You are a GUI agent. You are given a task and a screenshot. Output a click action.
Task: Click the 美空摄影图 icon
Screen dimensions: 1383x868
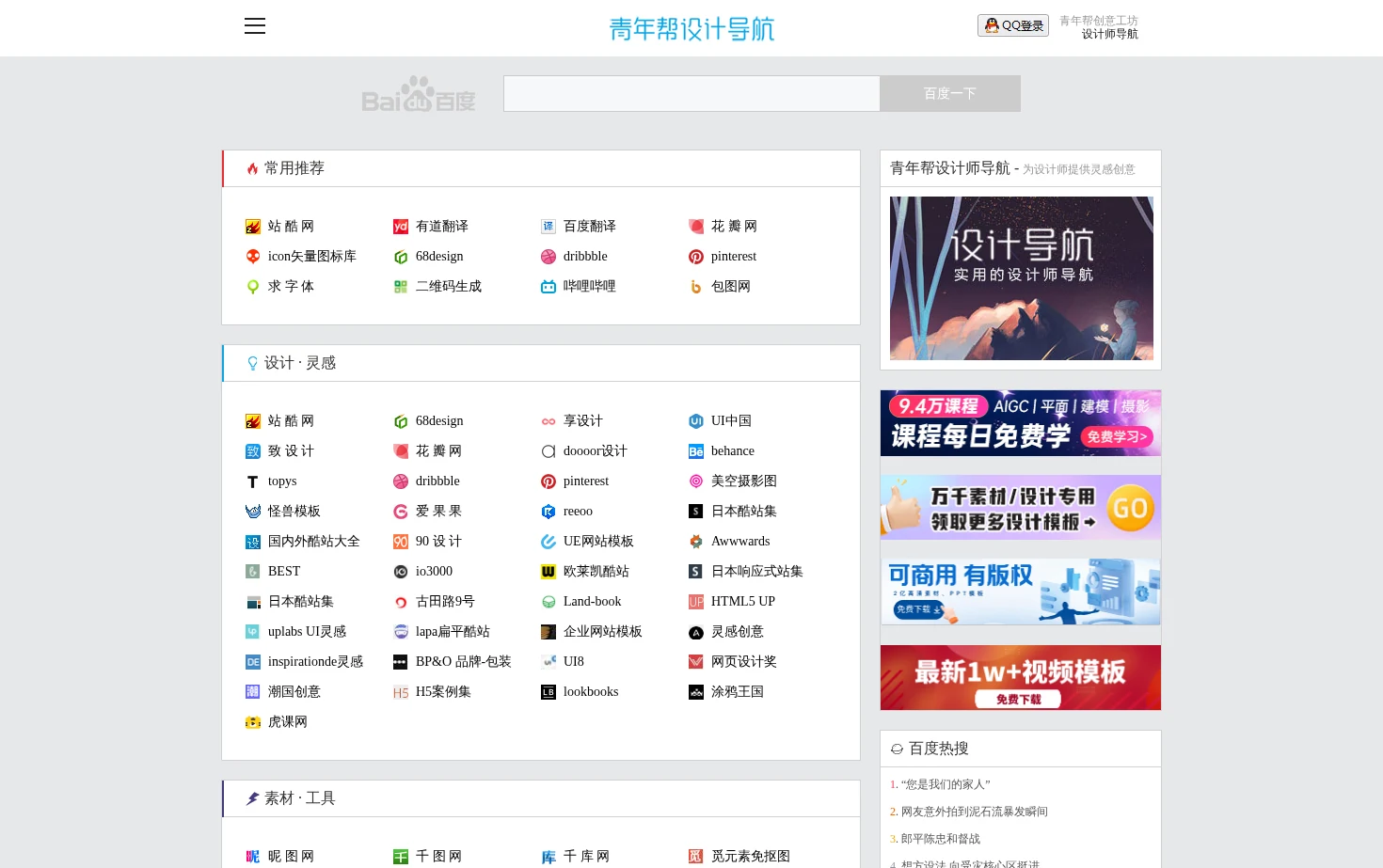coord(696,481)
